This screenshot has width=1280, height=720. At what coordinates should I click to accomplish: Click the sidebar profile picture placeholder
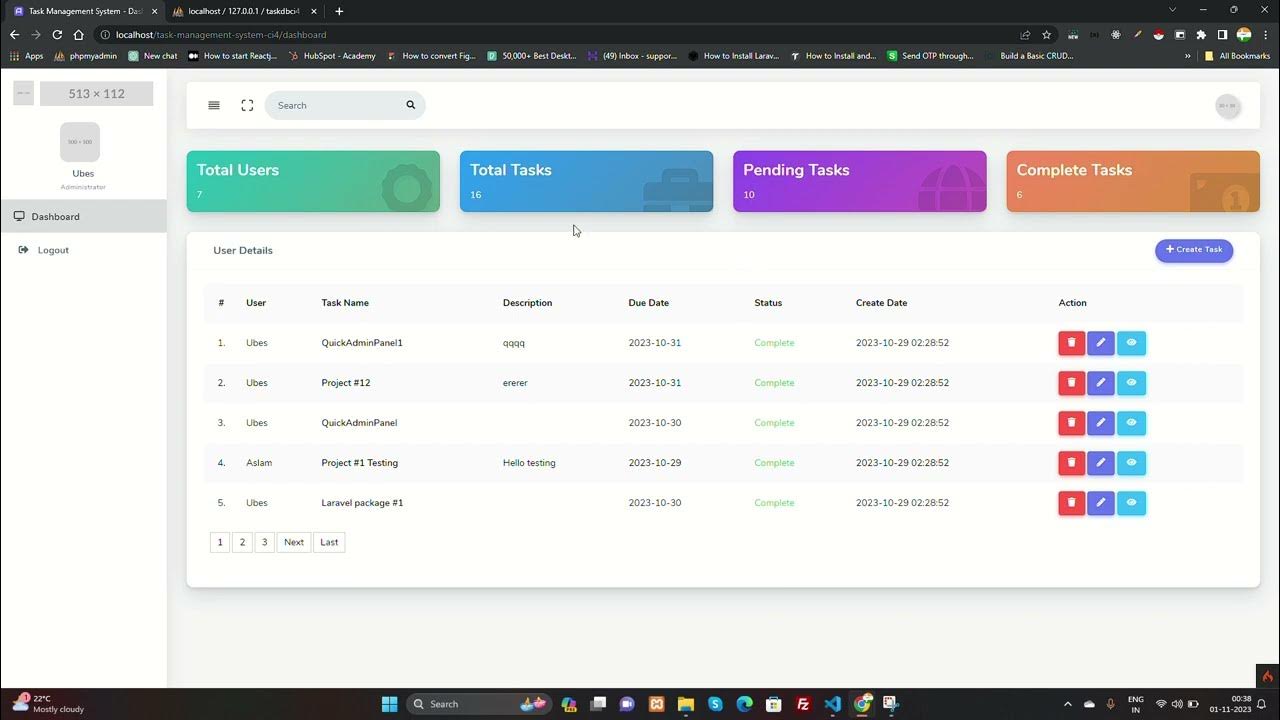80,142
